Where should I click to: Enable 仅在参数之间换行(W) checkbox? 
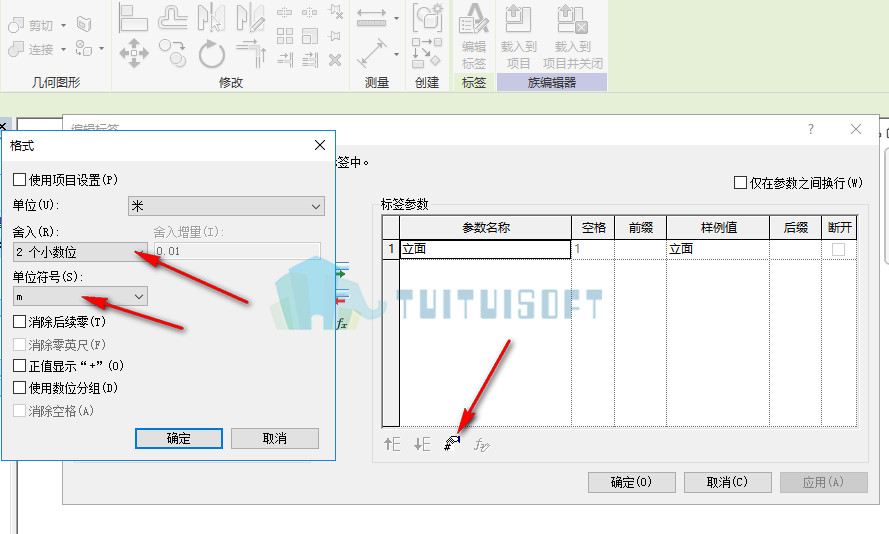click(740, 183)
